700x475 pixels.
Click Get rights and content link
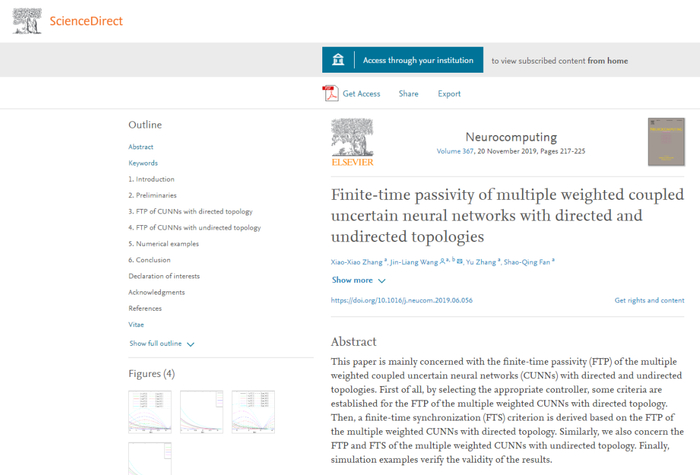[649, 300]
